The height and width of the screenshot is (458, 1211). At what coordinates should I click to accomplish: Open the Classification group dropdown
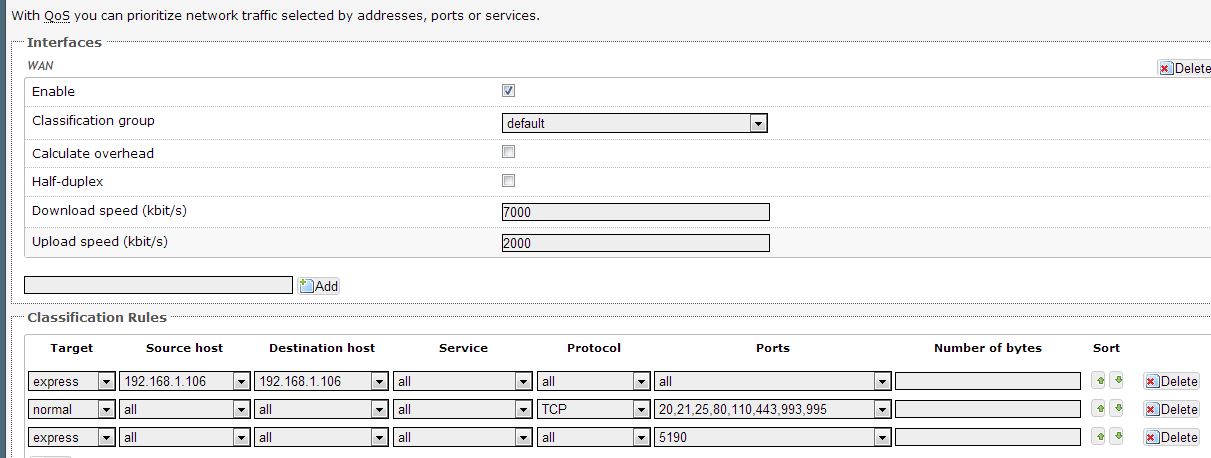(x=635, y=123)
